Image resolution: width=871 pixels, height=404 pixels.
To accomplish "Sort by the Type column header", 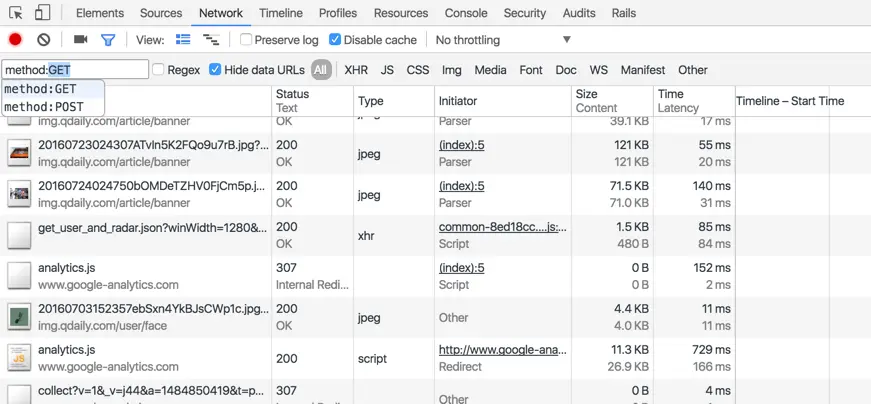I will click(394, 101).
